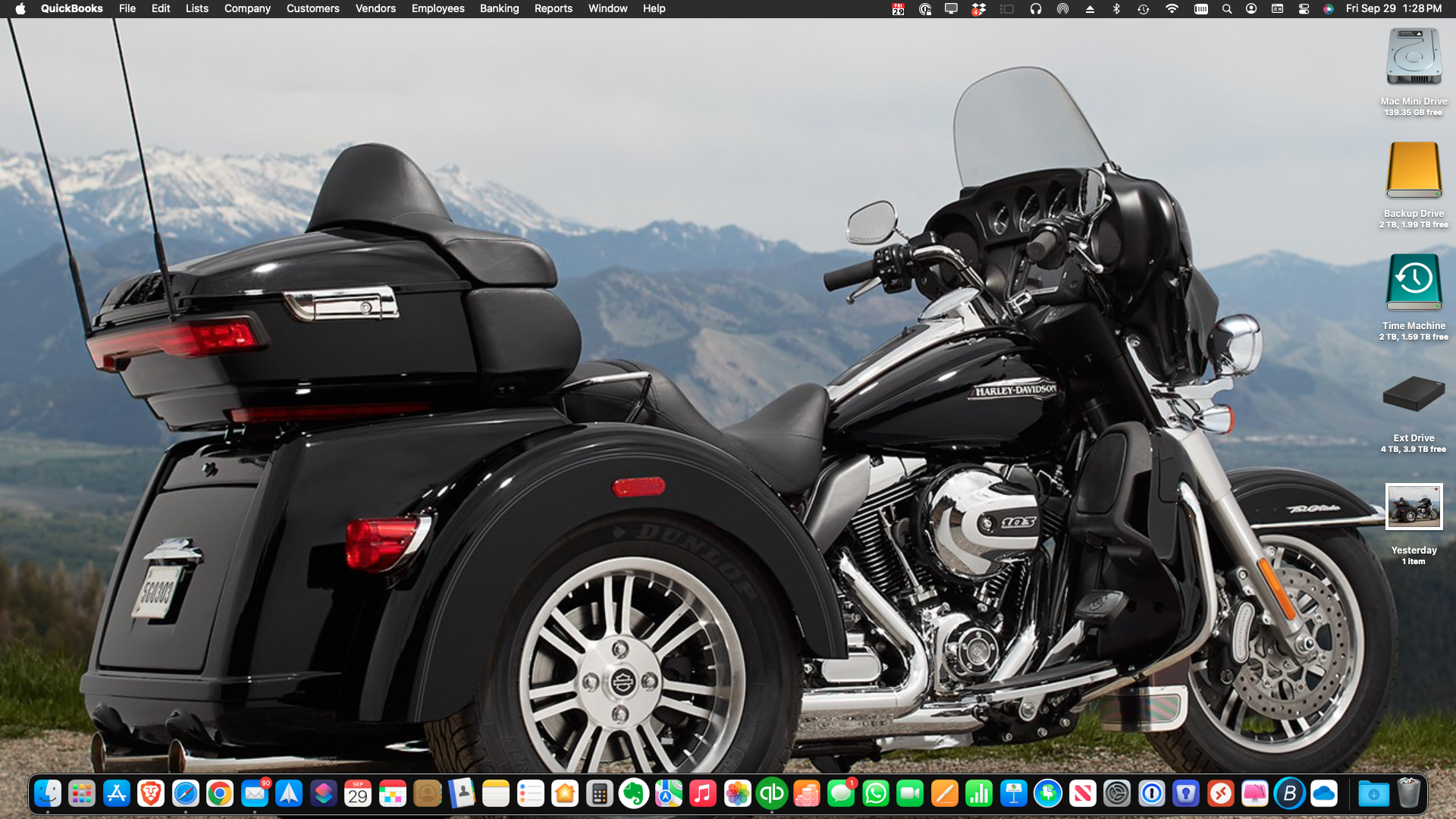Image resolution: width=1456 pixels, height=819 pixels.
Task: Open Microsoft Remote Desktop from the Dock
Action: click(1220, 794)
